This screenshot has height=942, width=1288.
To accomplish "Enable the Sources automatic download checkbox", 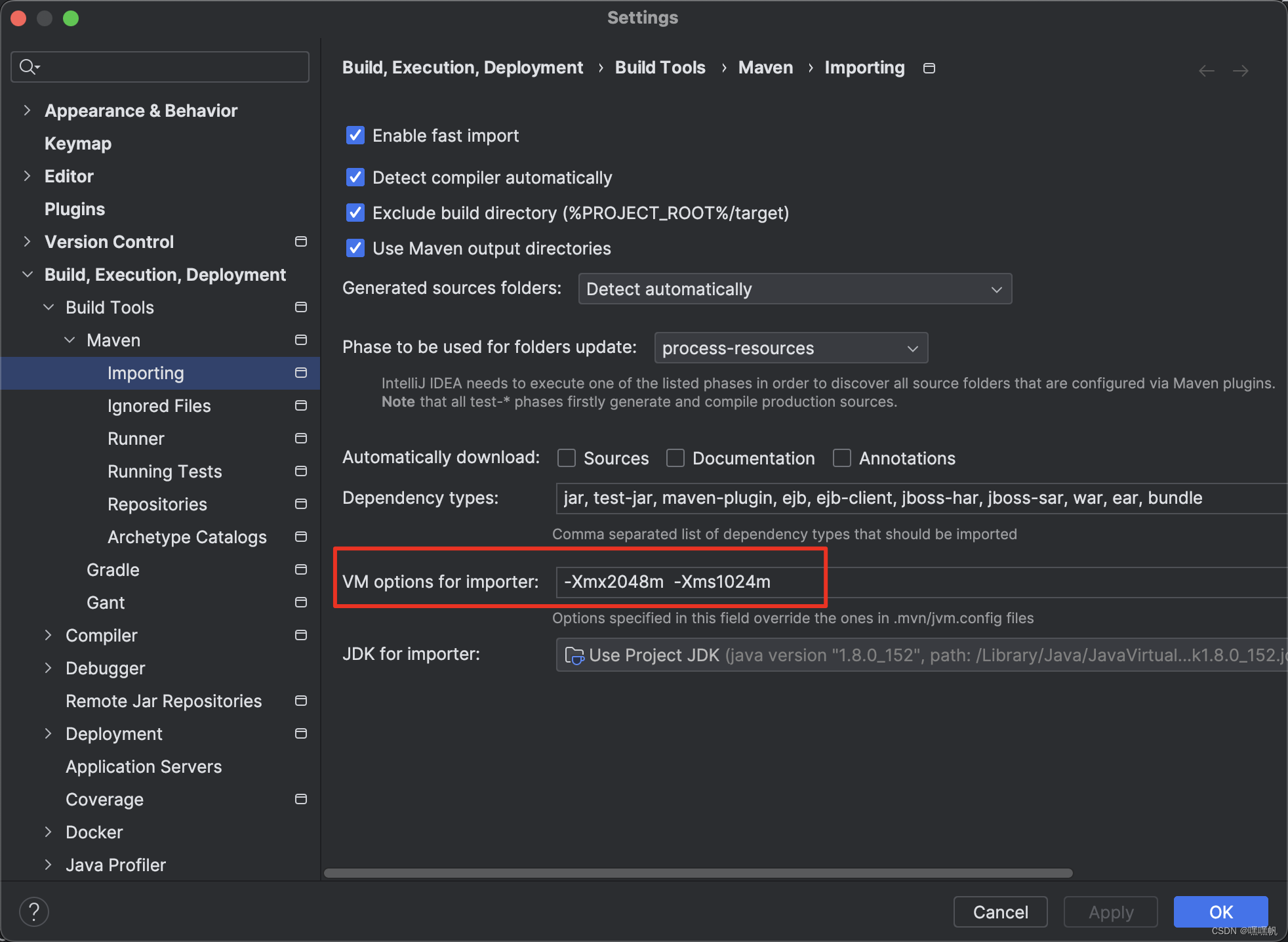I will coord(565,458).
